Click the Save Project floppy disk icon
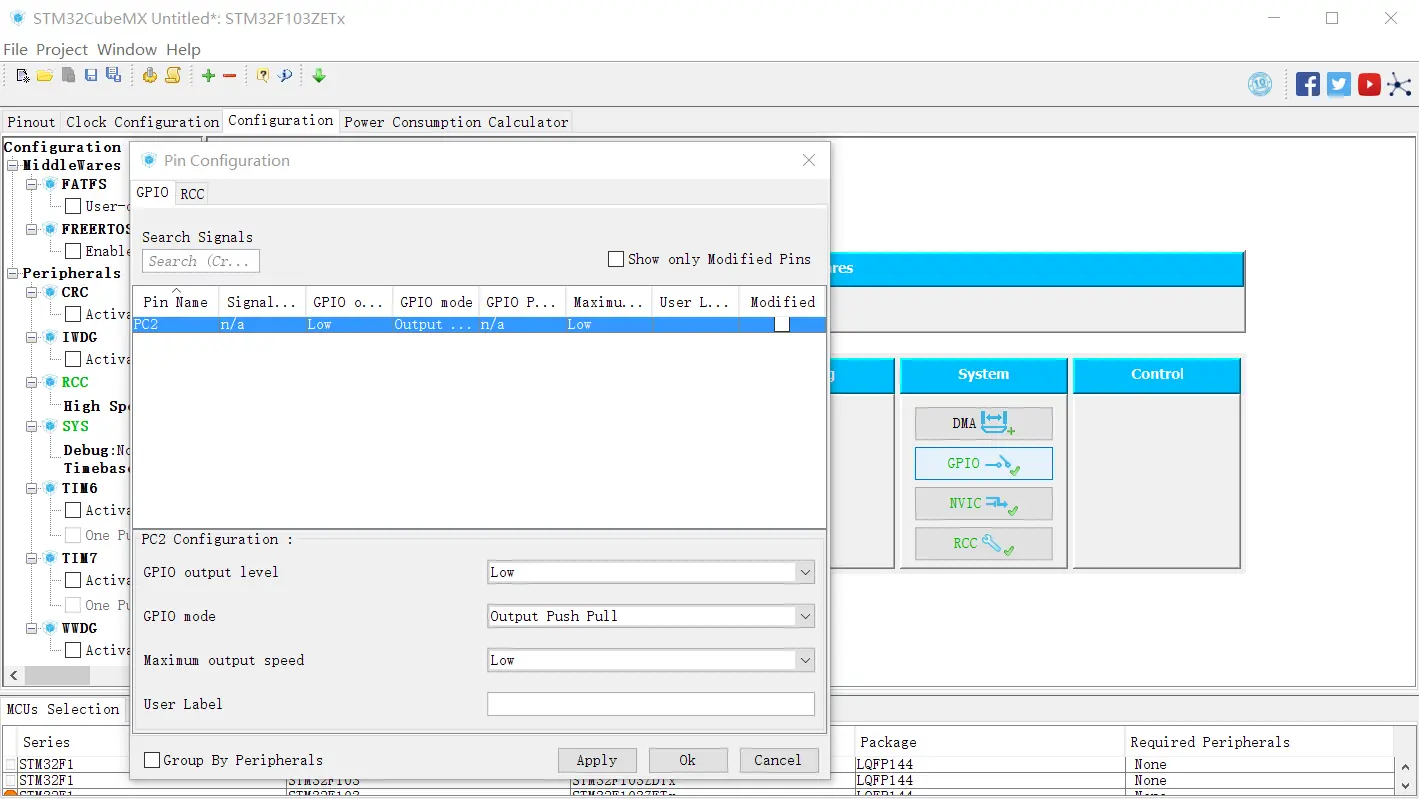This screenshot has height=799, width=1419. click(x=91, y=75)
